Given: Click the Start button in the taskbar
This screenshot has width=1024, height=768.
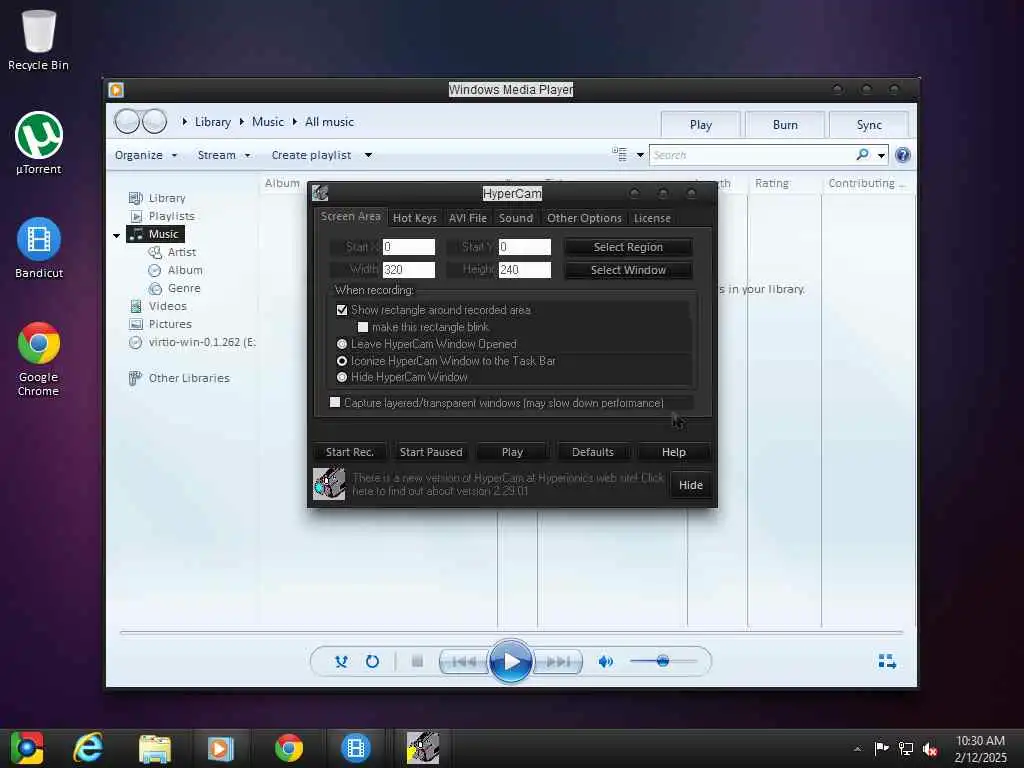Looking at the screenshot, I should [27, 748].
